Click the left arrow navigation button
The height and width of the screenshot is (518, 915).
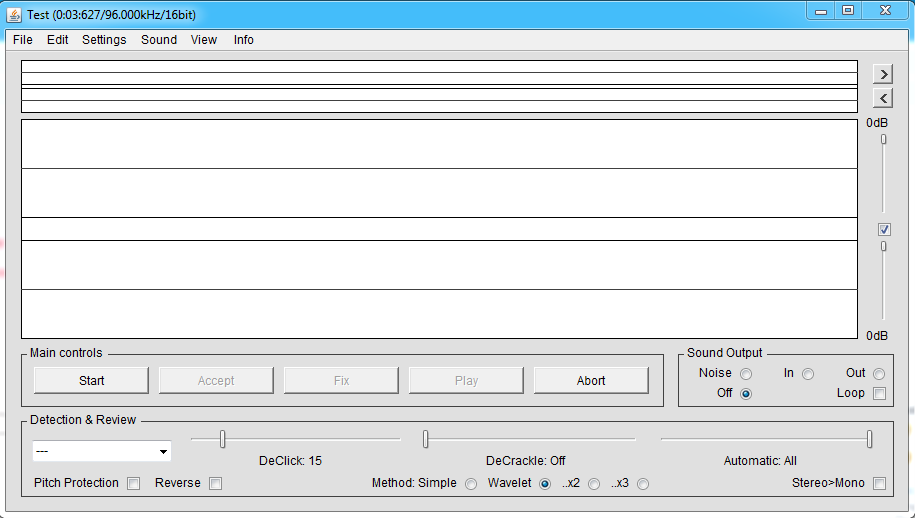(883, 98)
